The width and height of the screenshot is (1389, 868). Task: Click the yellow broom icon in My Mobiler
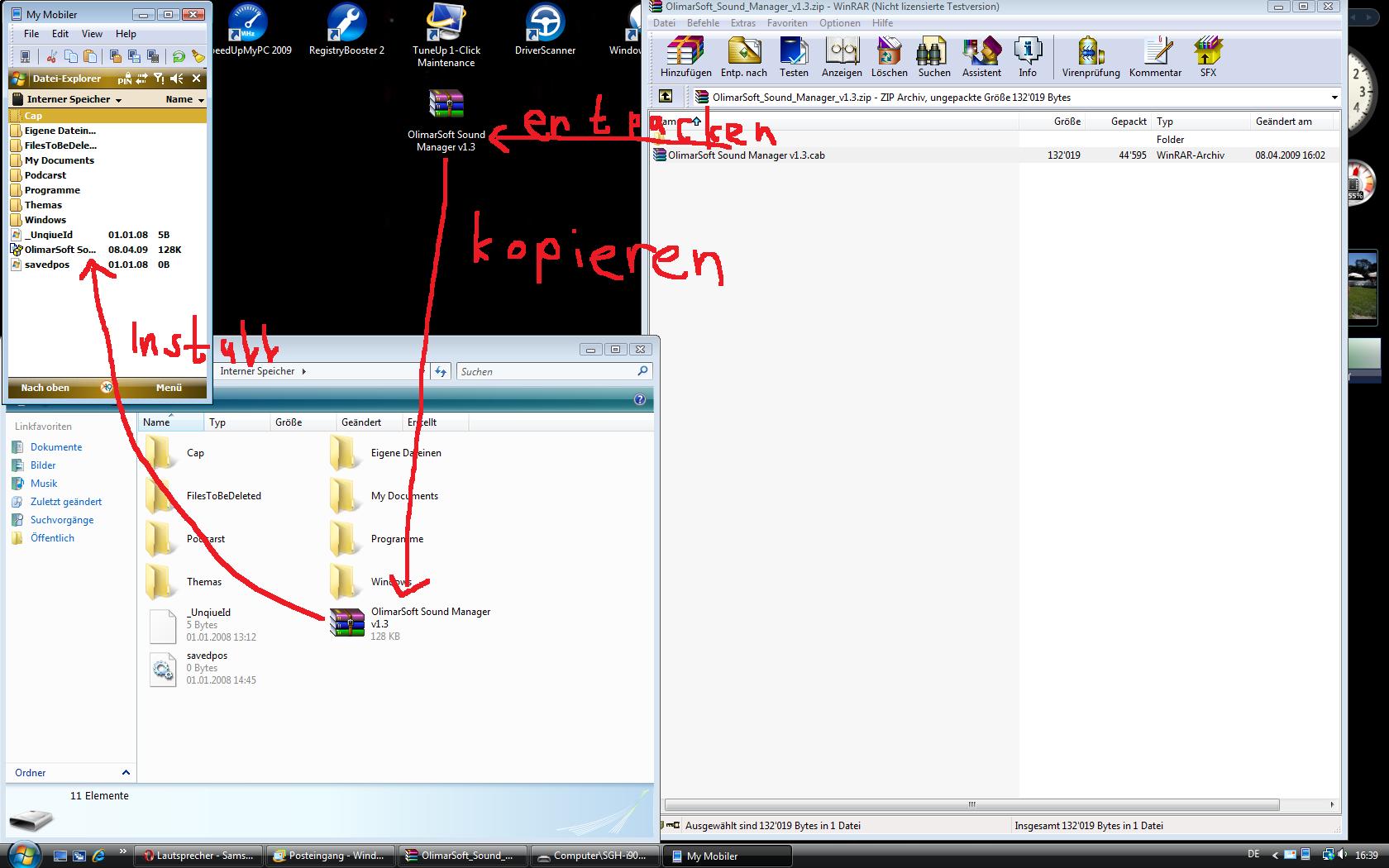point(198,56)
